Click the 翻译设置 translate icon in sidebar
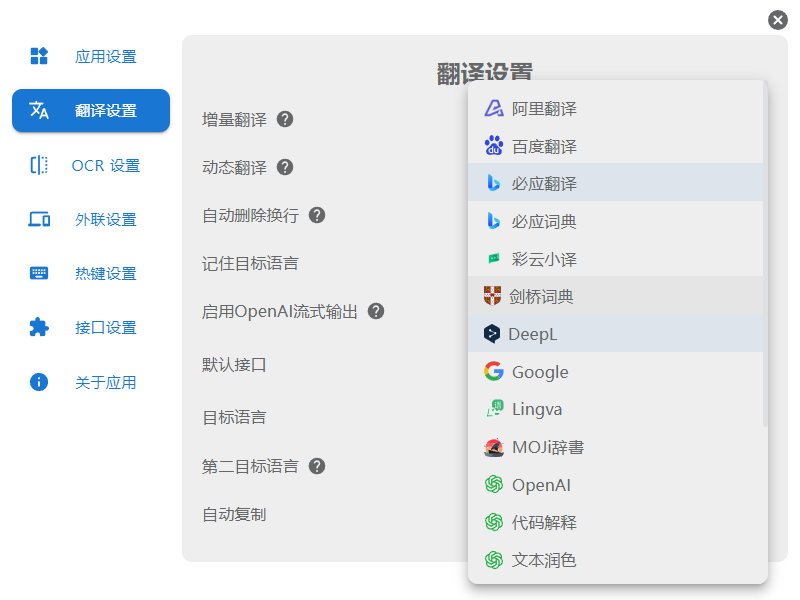The width and height of the screenshot is (800, 600). pyautogui.click(x=39, y=110)
